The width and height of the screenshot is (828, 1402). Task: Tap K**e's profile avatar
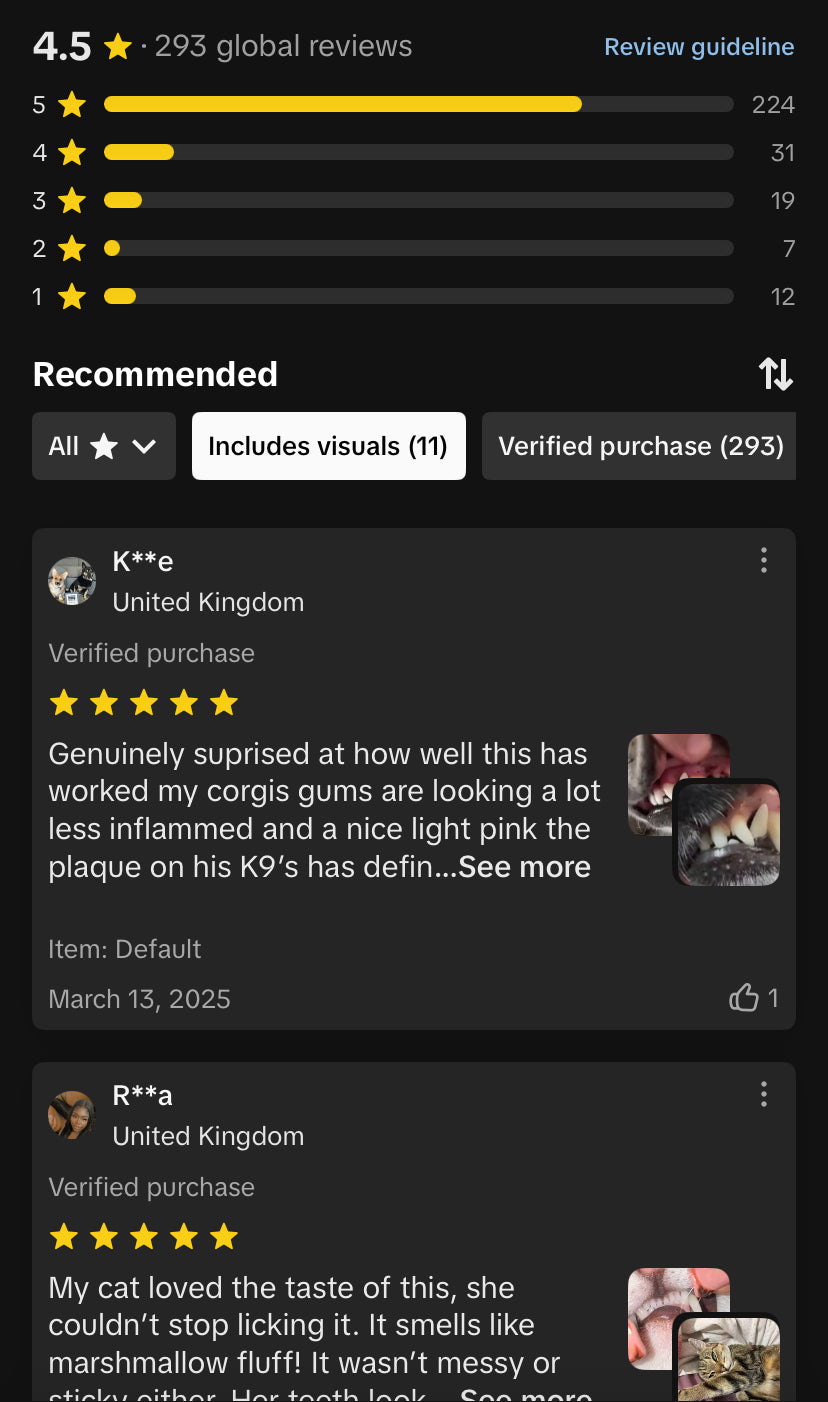click(x=72, y=581)
